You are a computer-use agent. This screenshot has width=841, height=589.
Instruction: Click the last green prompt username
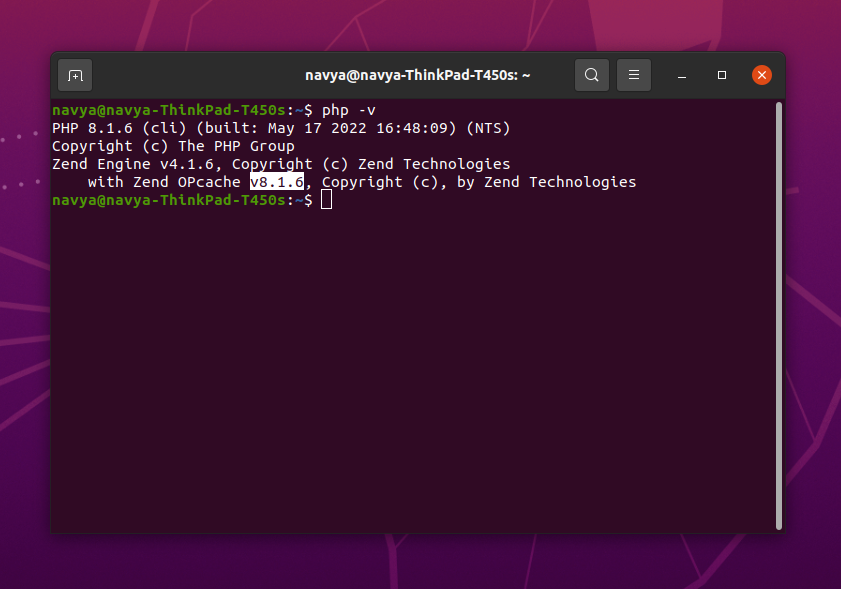click(x=169, y=200)
